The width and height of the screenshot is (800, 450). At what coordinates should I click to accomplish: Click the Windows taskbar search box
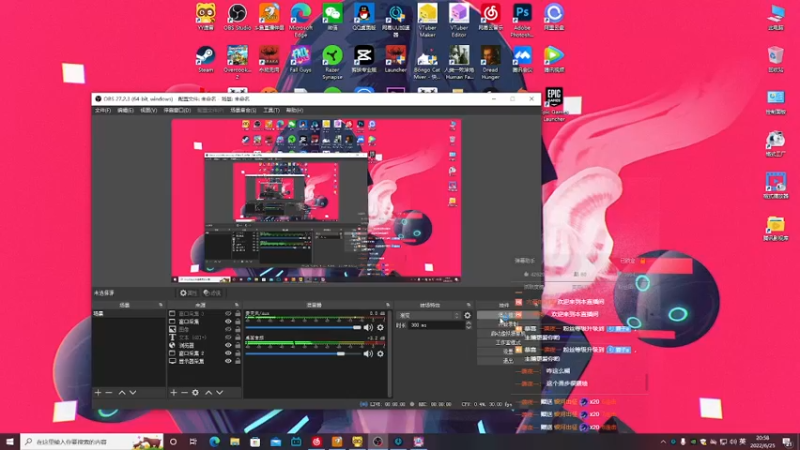[x=92, y=441]
